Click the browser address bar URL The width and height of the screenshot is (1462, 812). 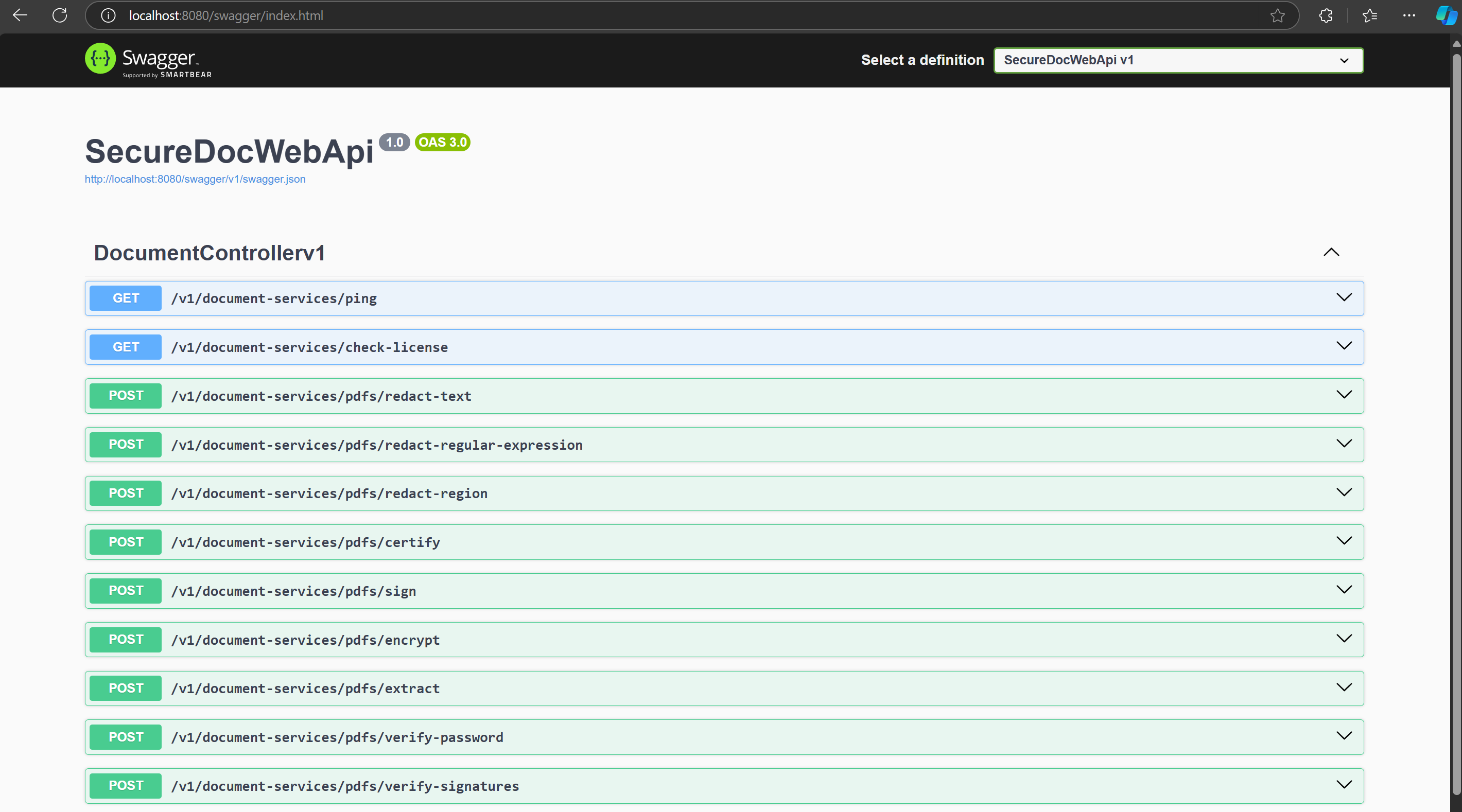pos(226,15)
